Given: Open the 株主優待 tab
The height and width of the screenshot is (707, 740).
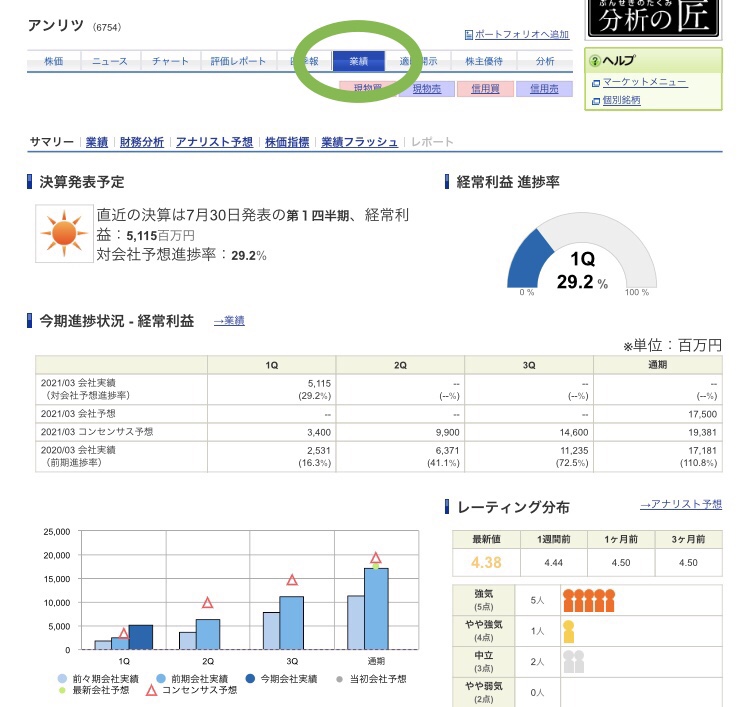Looking at the screenshot, I should pos(484,61).
